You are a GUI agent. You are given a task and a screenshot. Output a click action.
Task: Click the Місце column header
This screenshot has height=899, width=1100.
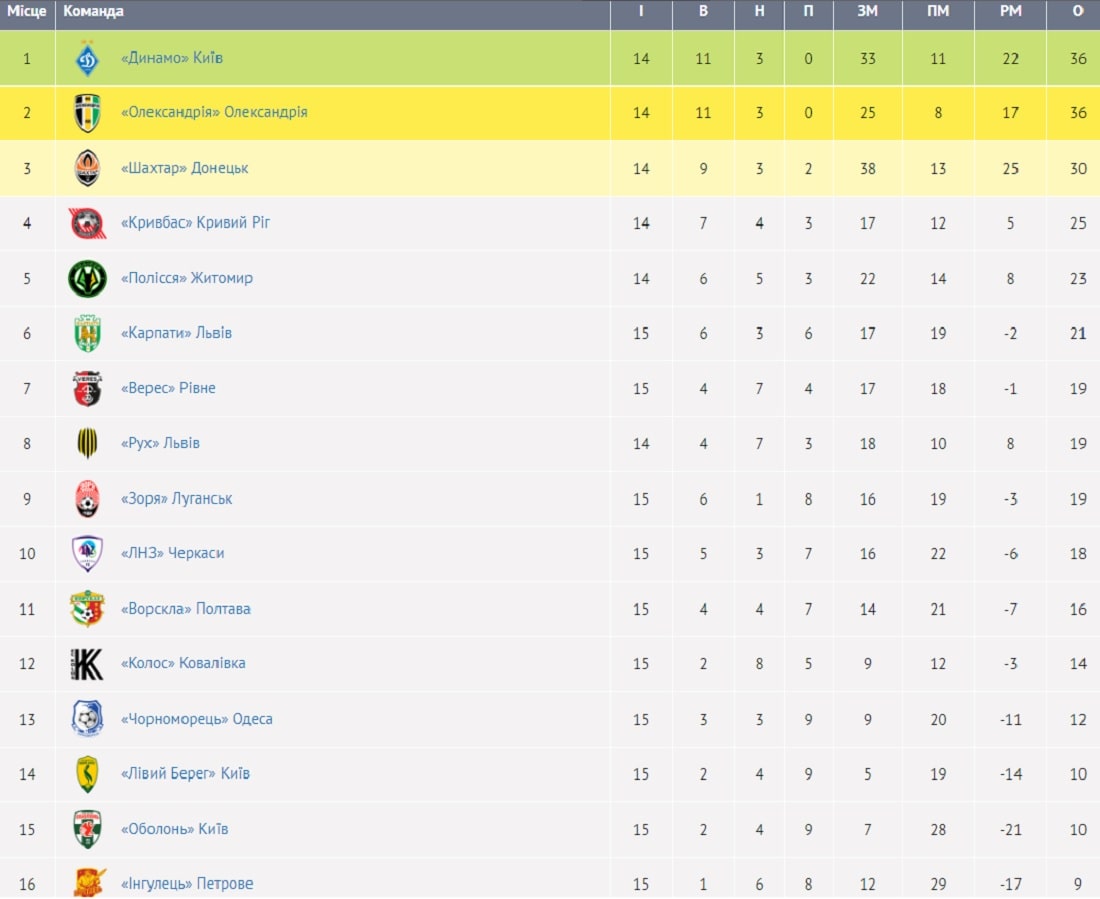click(x=27, y=11)
